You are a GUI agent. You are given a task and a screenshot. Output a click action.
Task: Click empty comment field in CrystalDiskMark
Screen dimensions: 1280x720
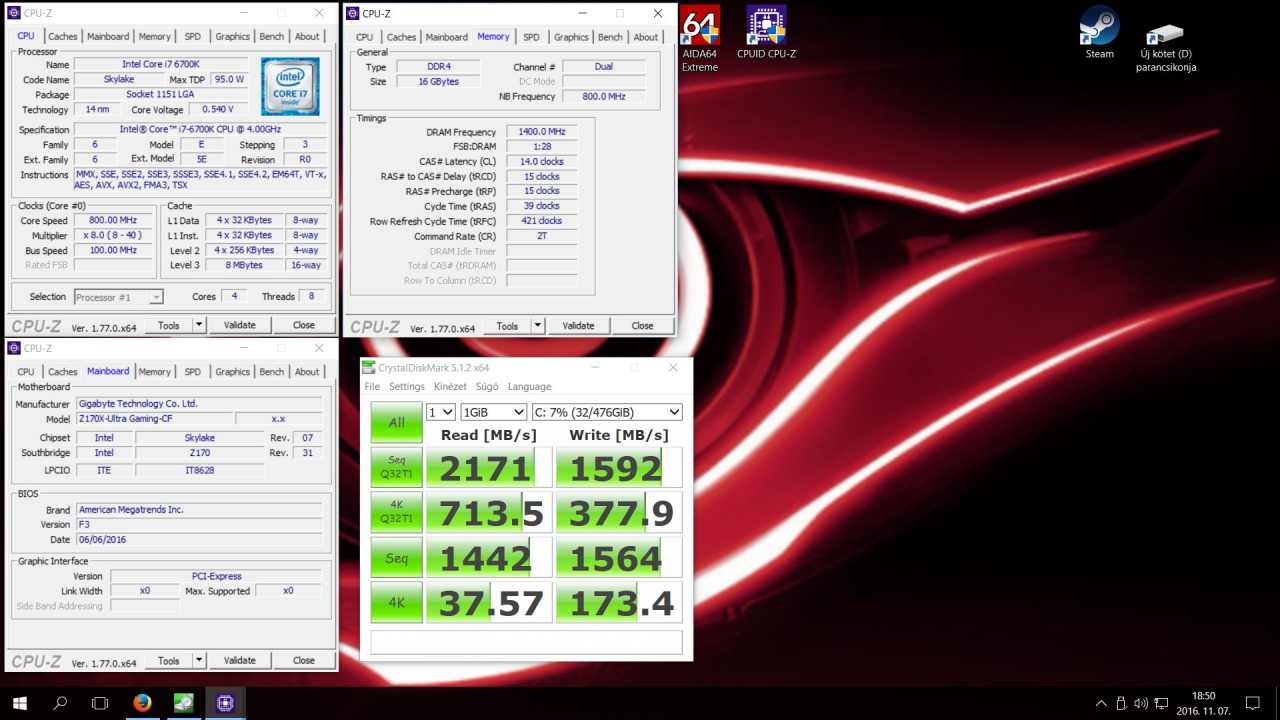click(526, 642)
